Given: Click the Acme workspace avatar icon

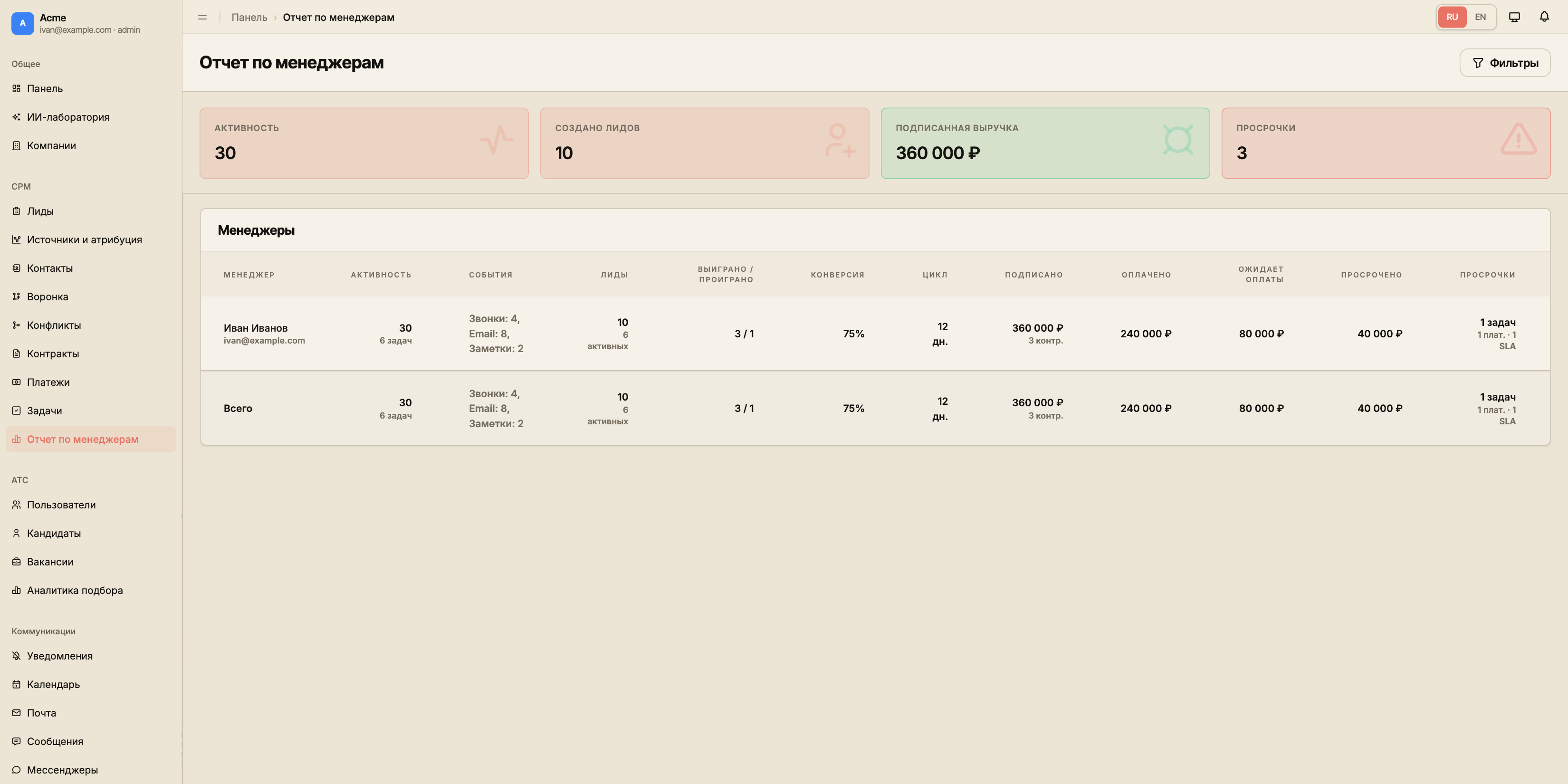Looking at the screenshot, I should click(x=22, y=23).
